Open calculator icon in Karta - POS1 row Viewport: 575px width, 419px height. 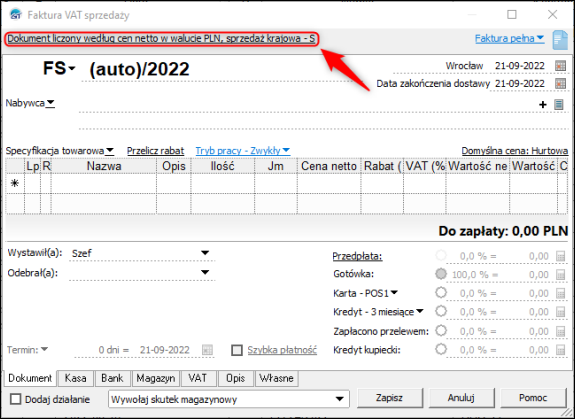point(560,293)
